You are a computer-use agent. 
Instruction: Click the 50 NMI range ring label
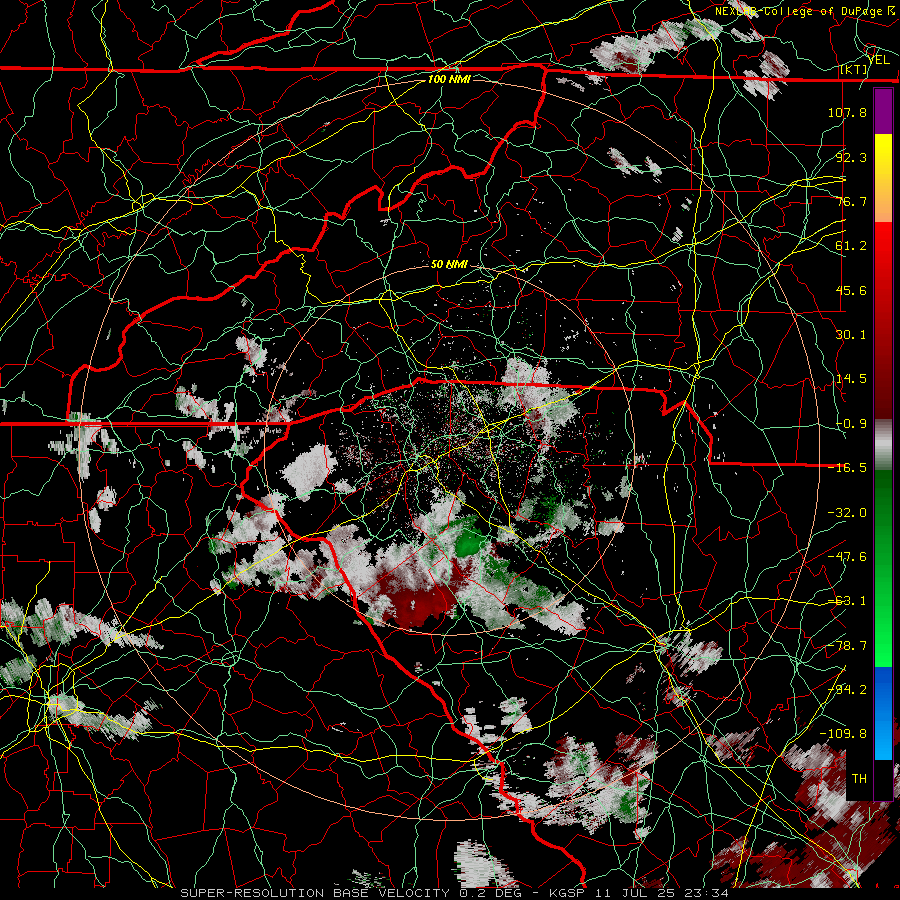click(449, 265)
